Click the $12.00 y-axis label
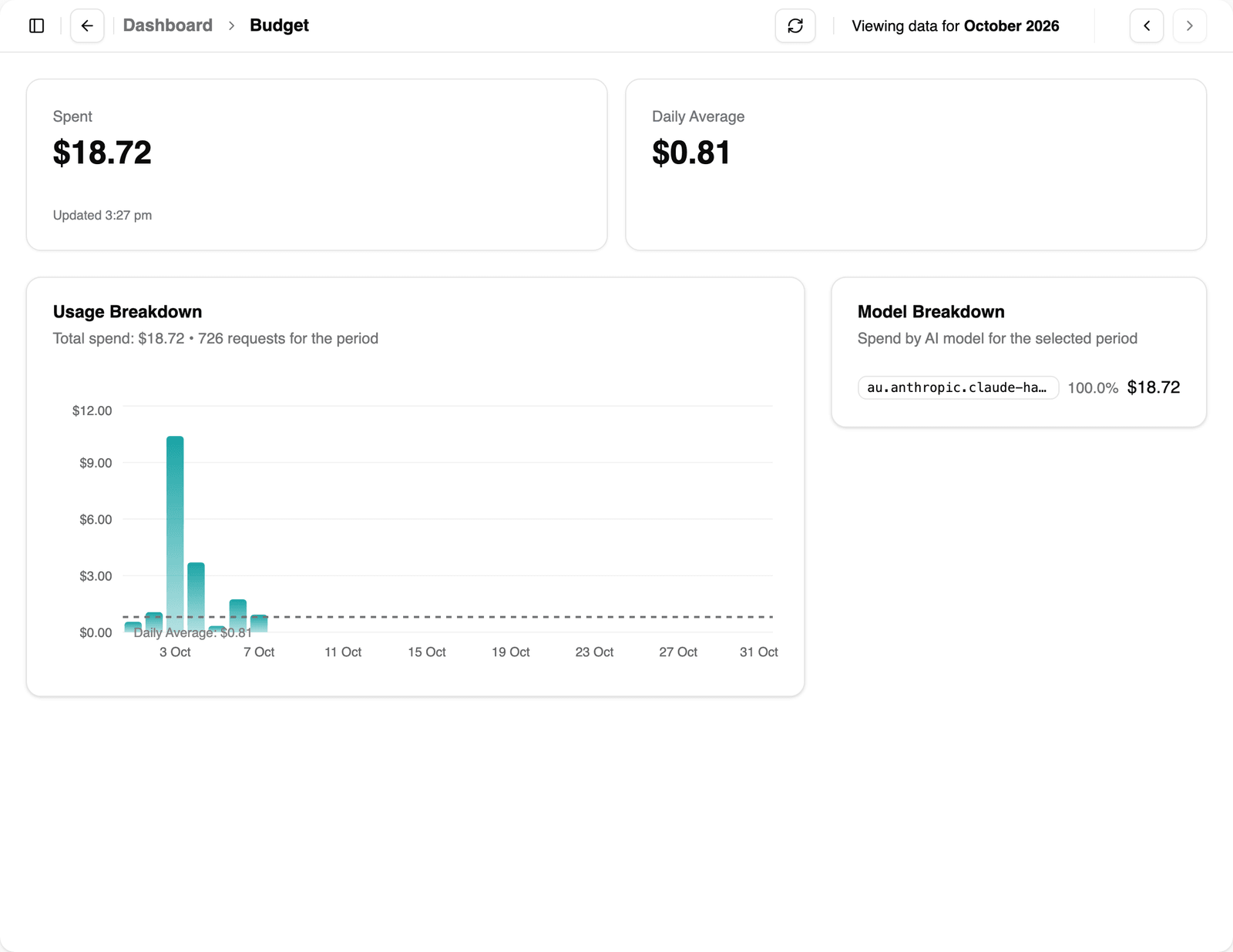Screen dimensions: 1233x952 coord(92,411)
